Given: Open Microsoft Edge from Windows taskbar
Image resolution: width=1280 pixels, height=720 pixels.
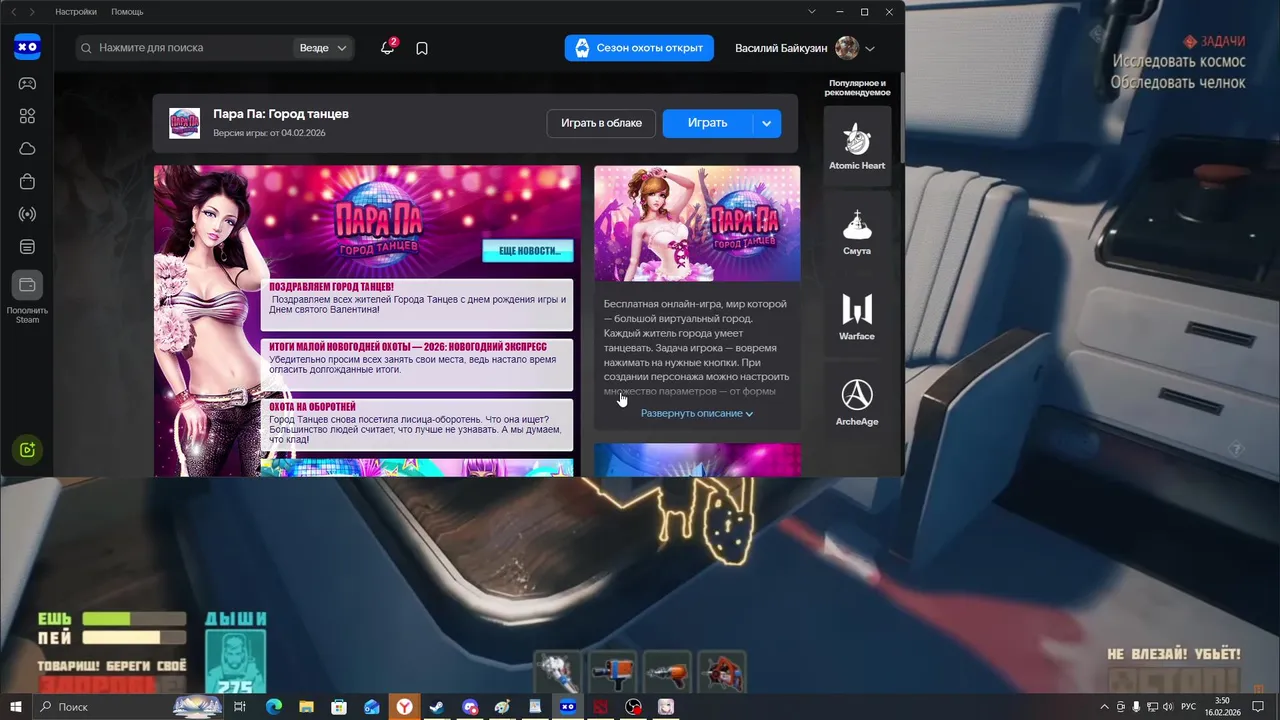Looking at the screenshot, I should pos(273,707).
